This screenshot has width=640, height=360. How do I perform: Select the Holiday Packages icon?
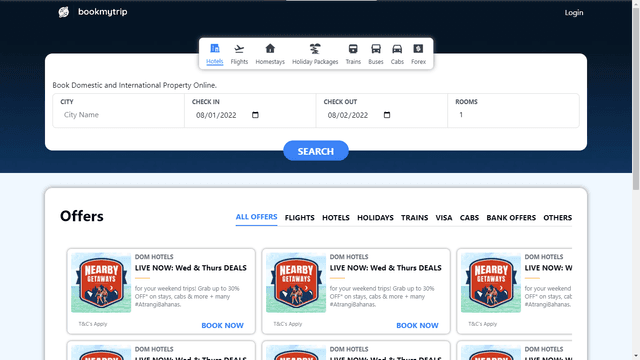point(315,49)
